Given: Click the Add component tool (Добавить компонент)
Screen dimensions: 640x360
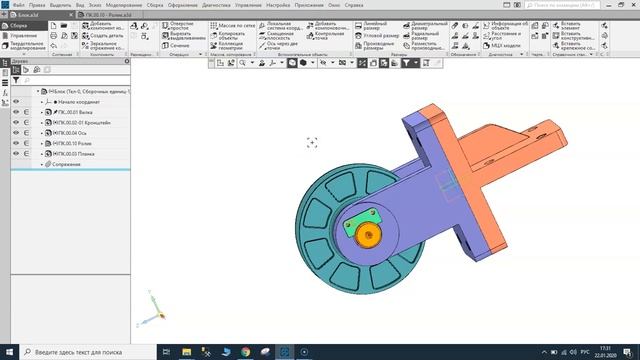Looking at the screenshot, I should (103, 26).
